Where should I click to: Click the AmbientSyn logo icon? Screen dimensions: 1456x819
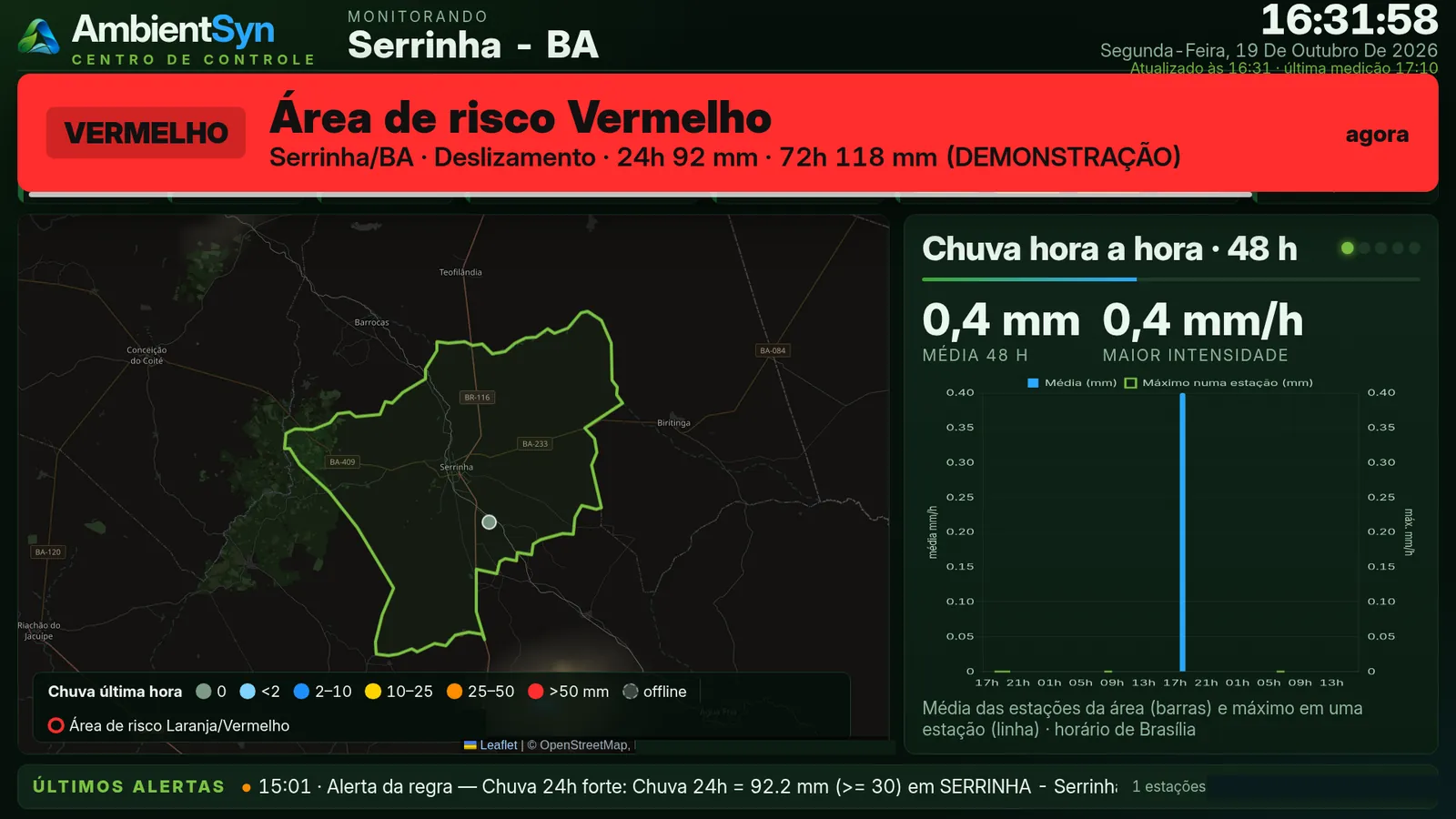[x=39, y=37]
